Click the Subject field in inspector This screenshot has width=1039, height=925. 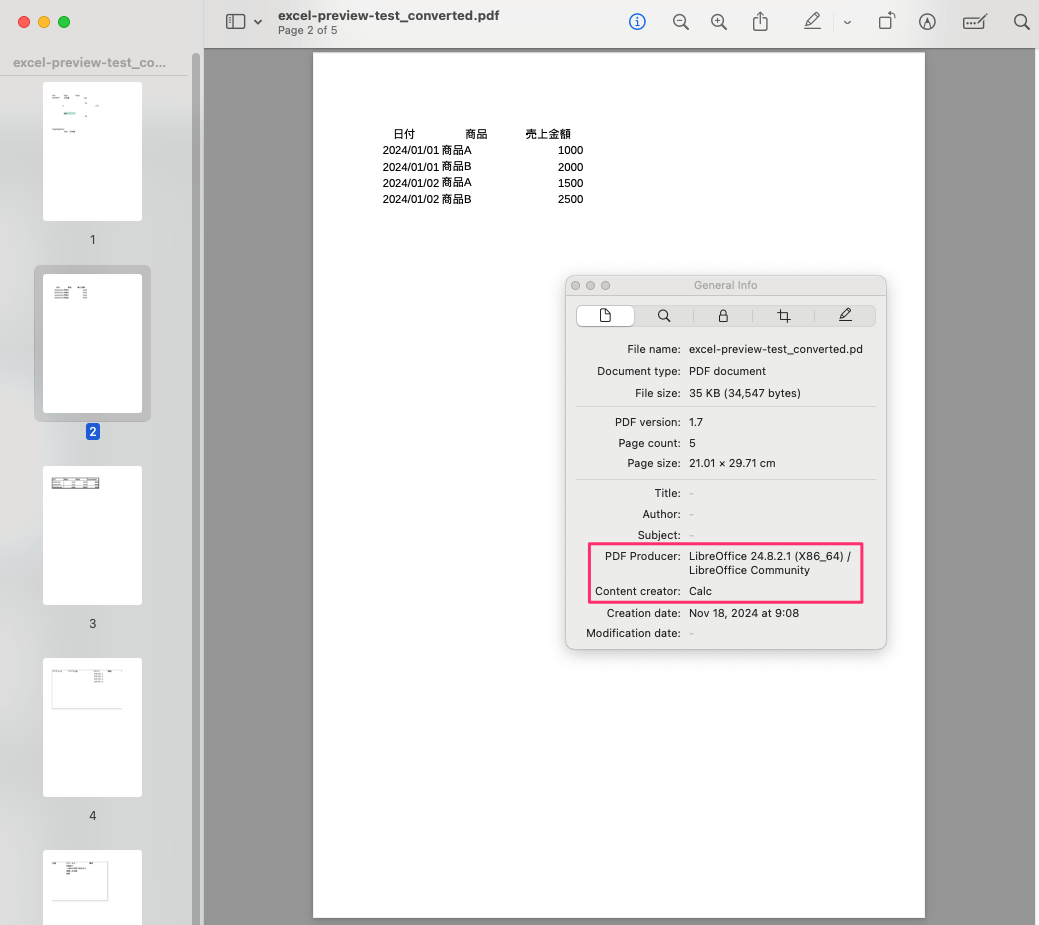[691, 535]
